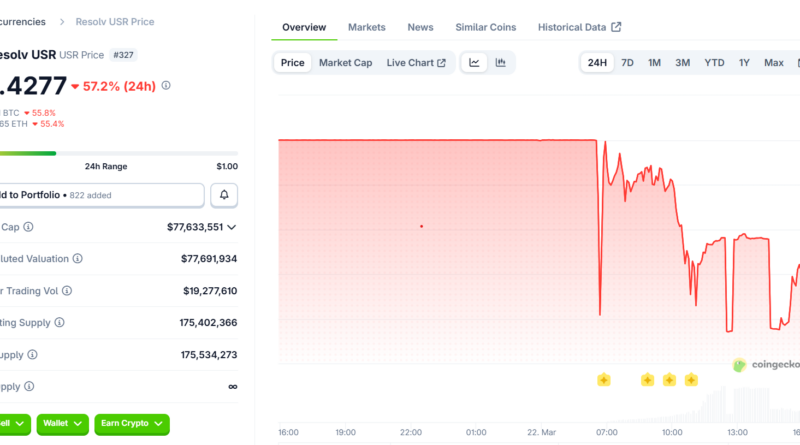Viewport: 800px width, 445px height.
Task: Toggle chart to Market Cap
Action: 345,63
